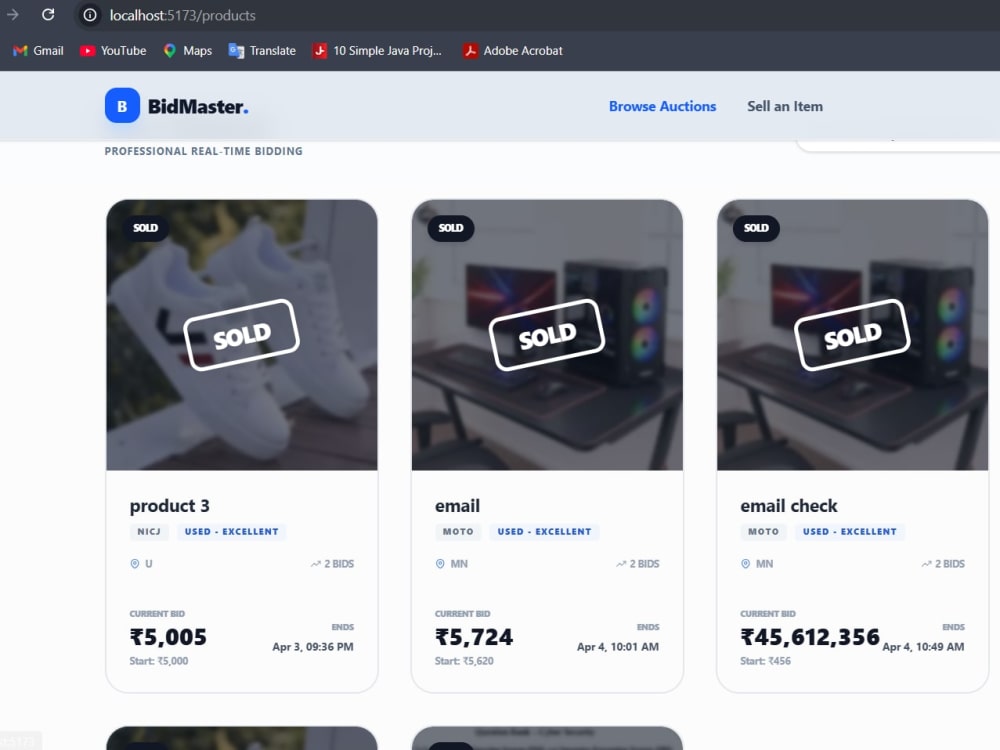The width and height of the screenshot is (1000, 750).
Task: Open Sell an Item page
Action: (784, 107)
